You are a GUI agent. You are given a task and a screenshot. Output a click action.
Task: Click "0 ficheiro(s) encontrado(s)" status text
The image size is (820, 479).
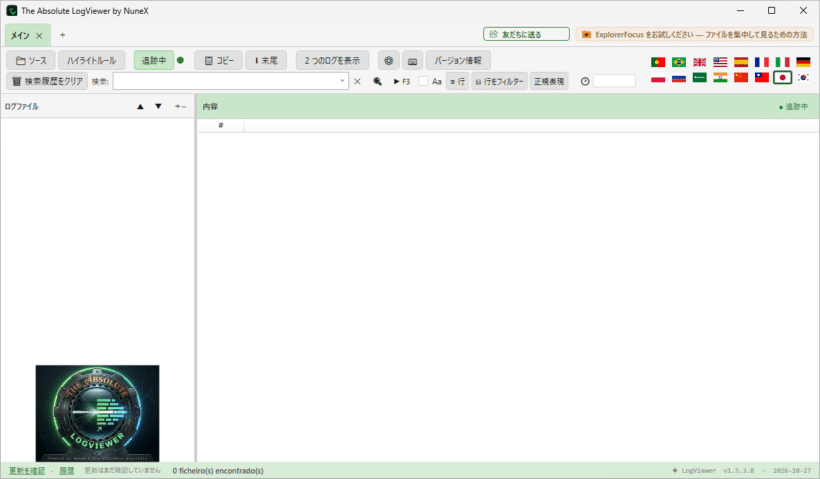coord(218,471)
